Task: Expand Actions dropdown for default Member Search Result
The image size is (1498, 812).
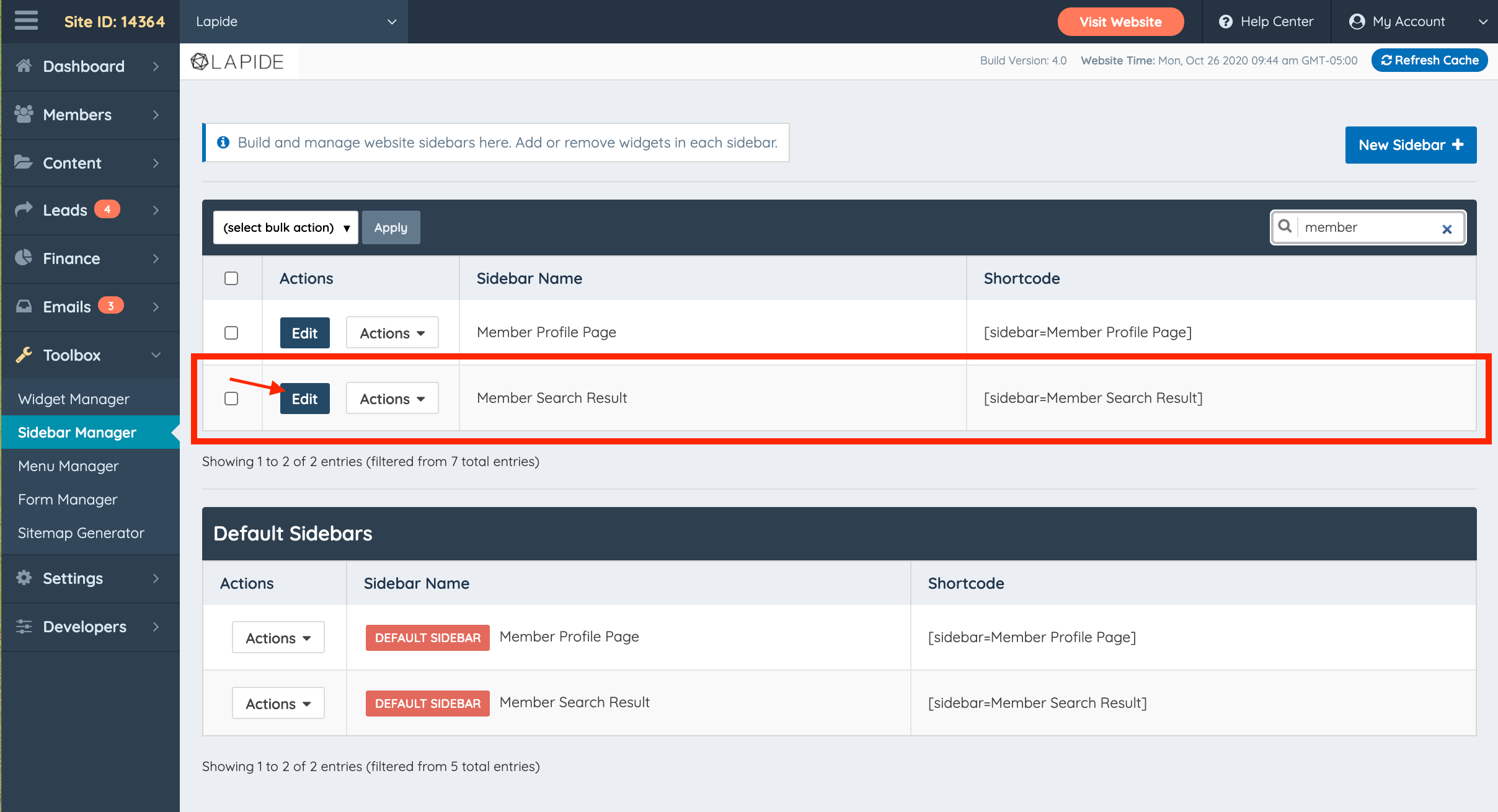Action: pos(278,704)
